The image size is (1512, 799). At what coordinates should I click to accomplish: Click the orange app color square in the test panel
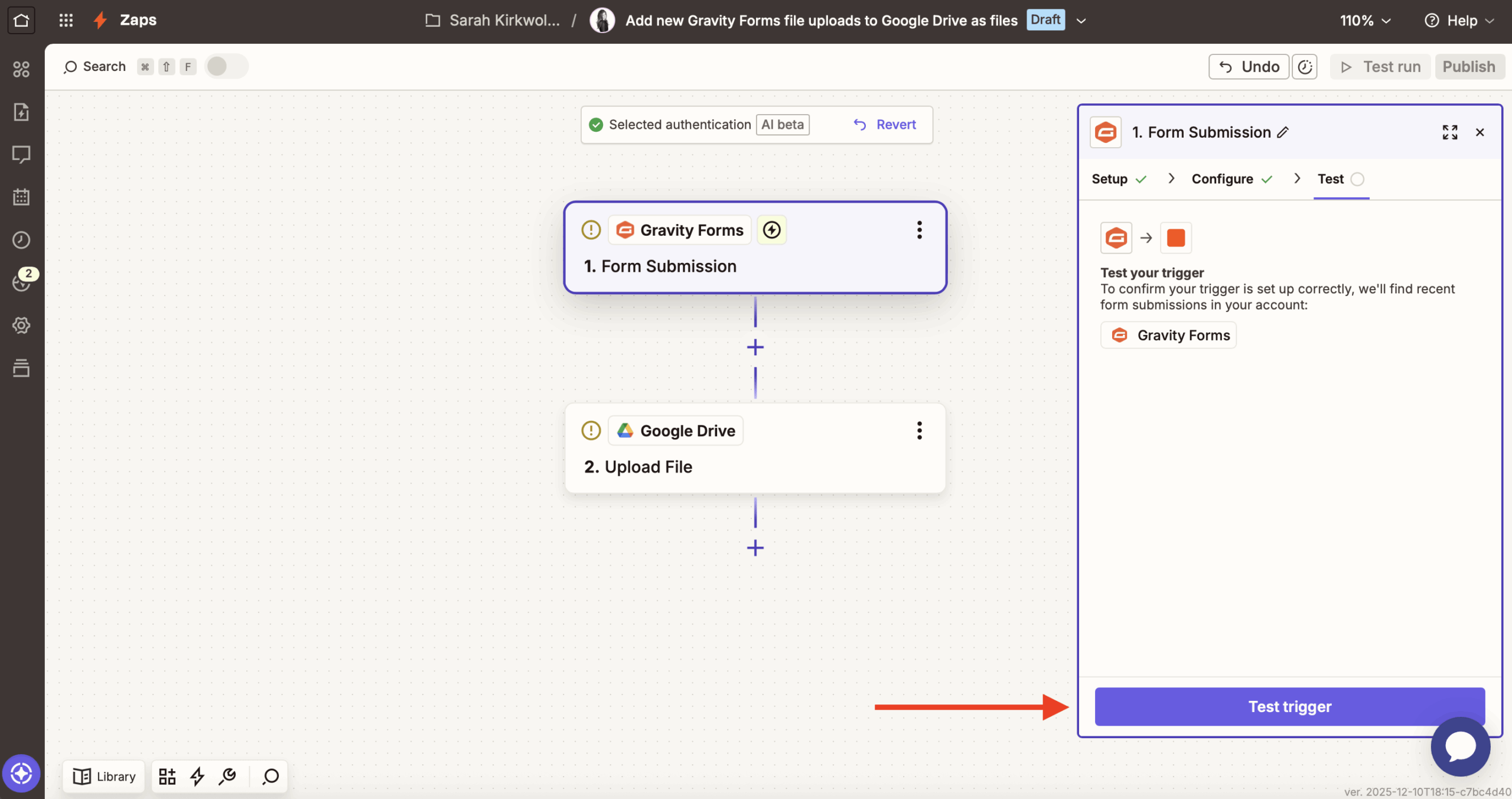tap(1175, 238)
